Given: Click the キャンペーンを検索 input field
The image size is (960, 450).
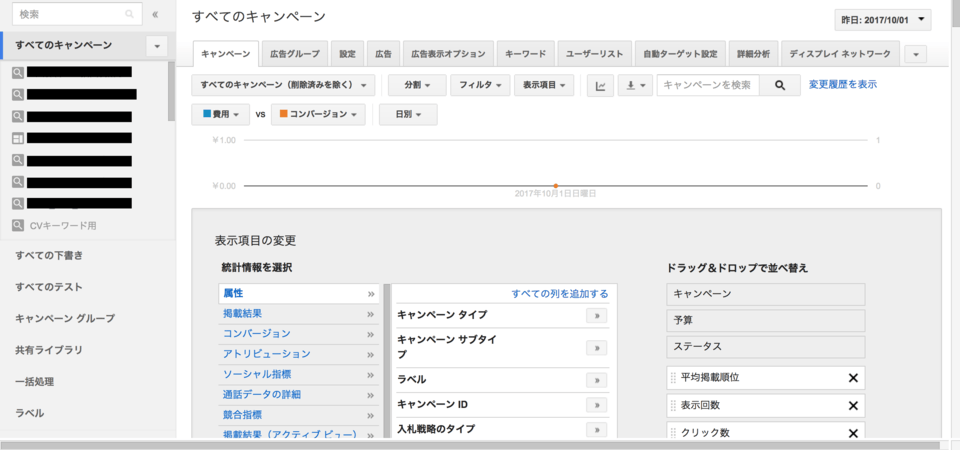Looking at the screenshot, I should (708, 86).
